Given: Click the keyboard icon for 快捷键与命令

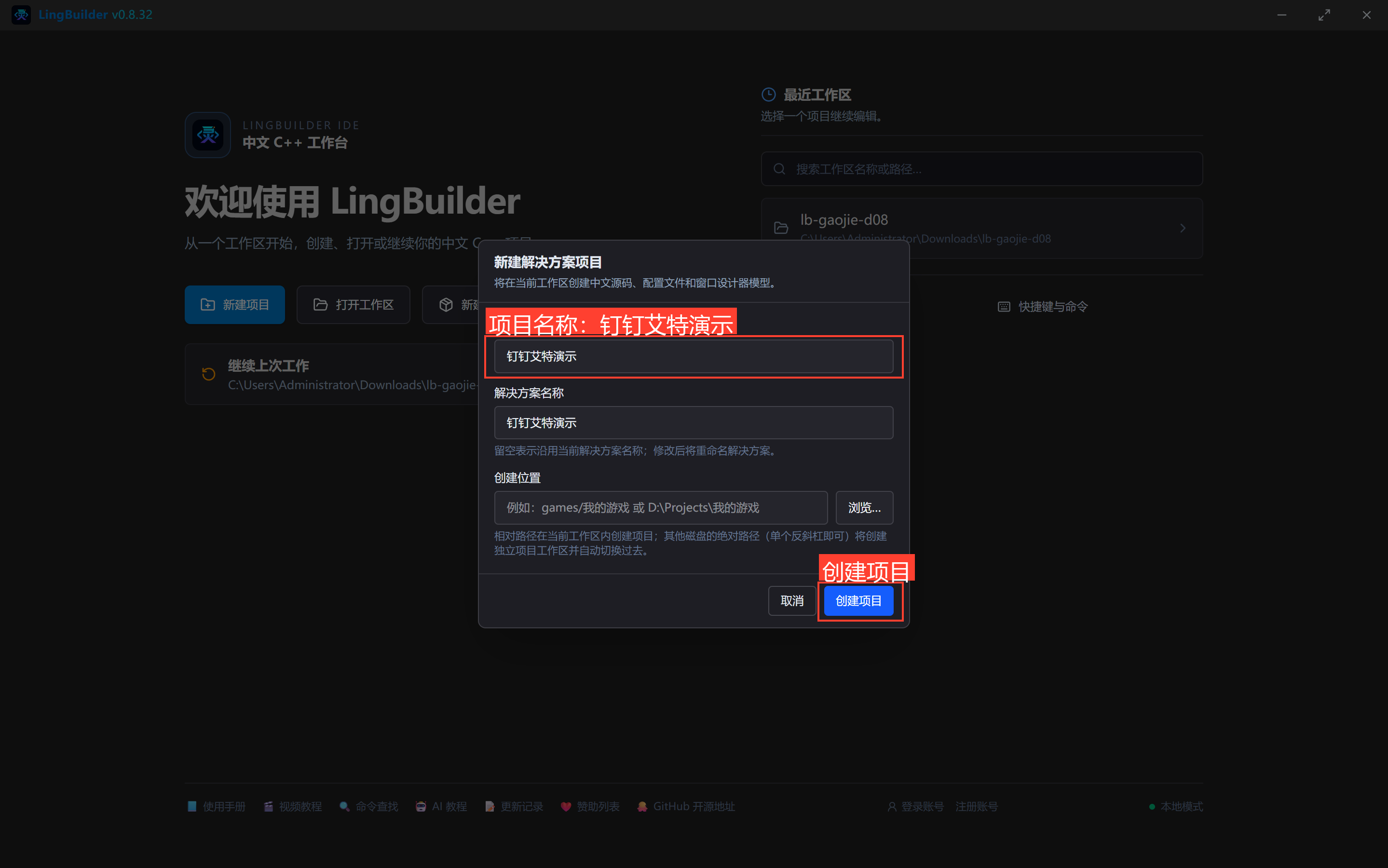Looking at the screenshot, I should (x=1004, y=307).
